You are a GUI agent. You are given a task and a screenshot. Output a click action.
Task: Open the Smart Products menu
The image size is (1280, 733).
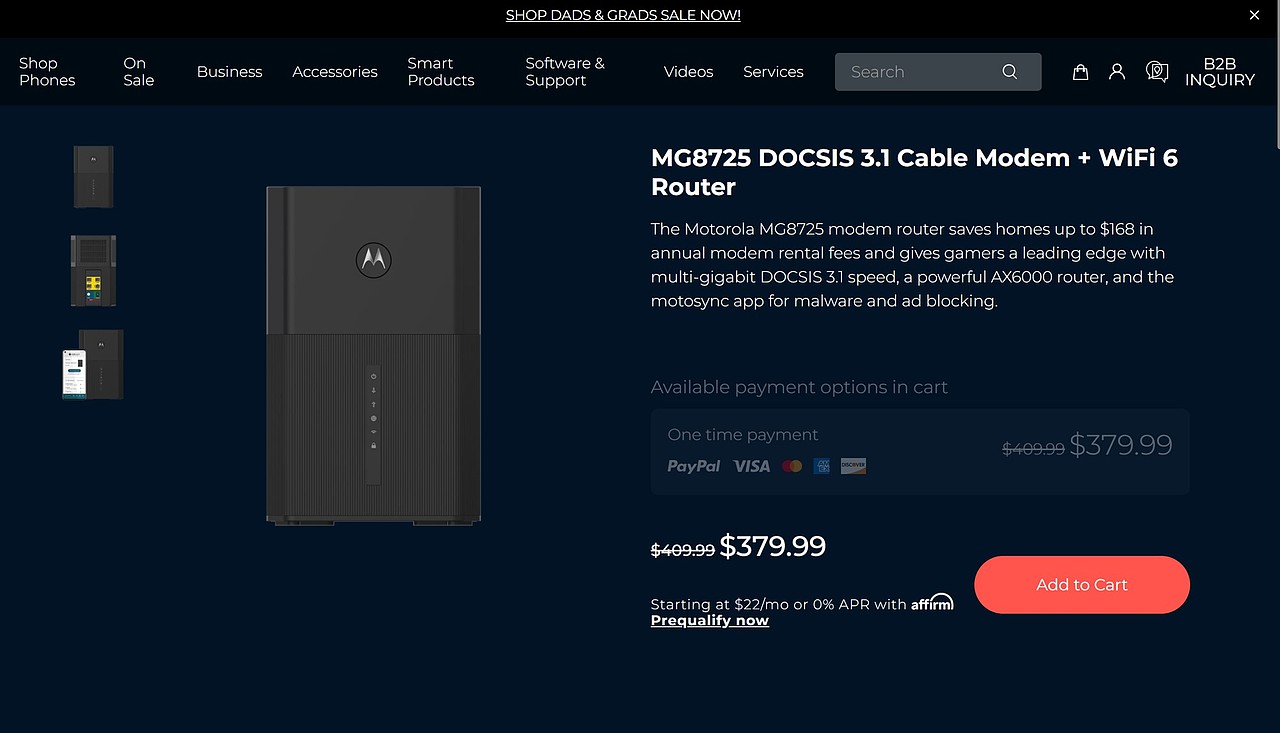[440, 72]
